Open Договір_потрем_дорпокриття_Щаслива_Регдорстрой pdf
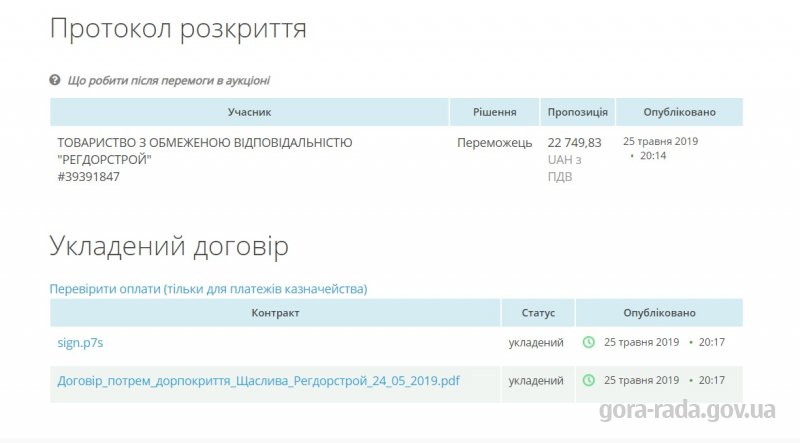 coord(258,381)
